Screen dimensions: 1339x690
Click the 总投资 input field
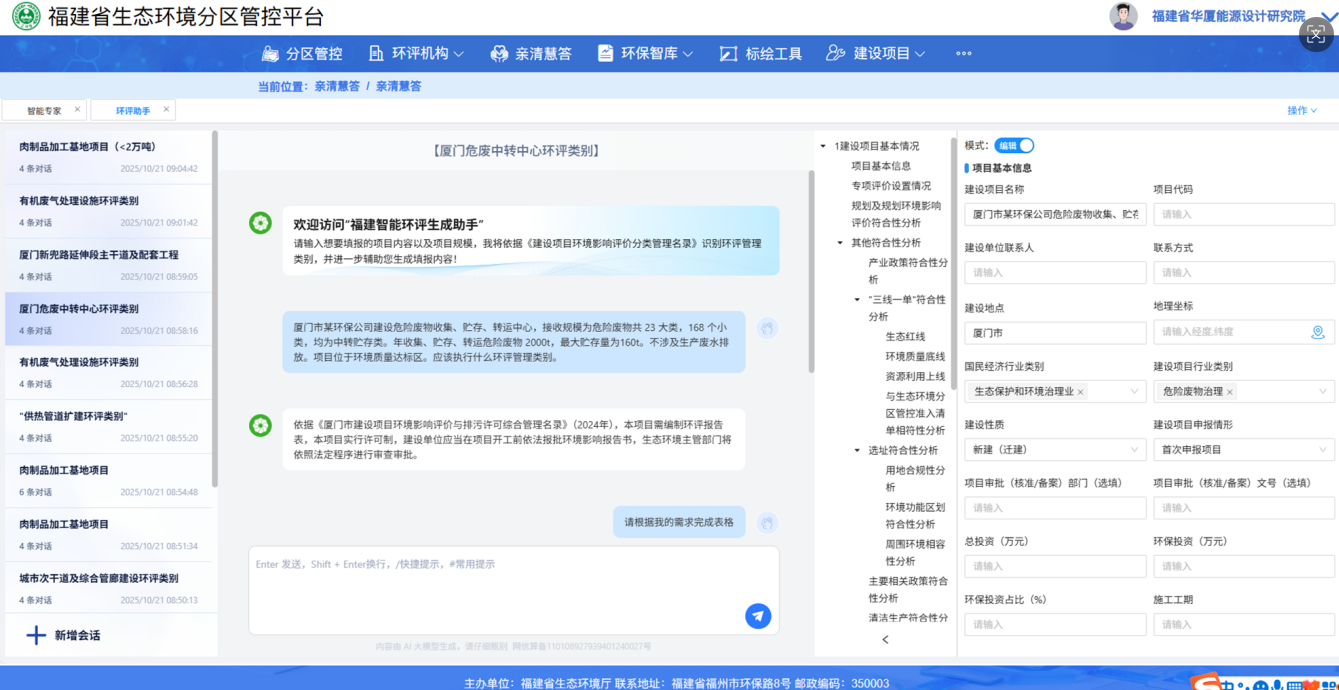[1054, 566]
